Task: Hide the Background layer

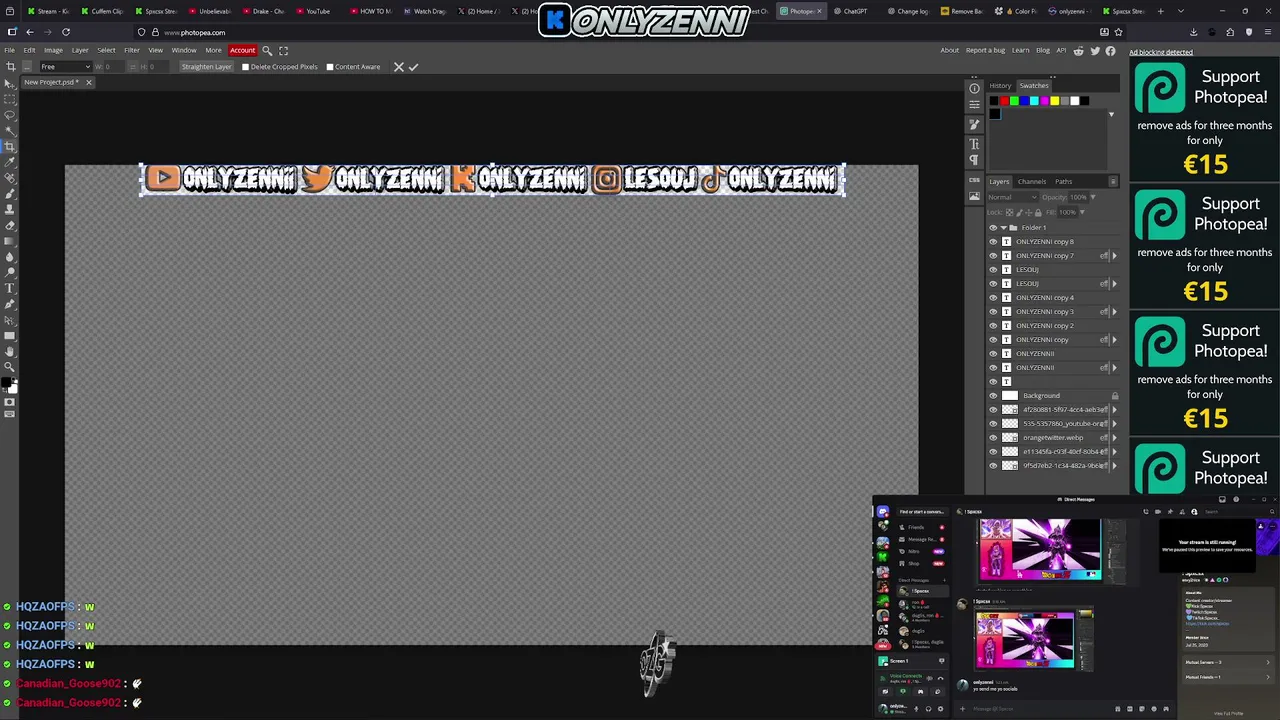Action: coord(993,396)
